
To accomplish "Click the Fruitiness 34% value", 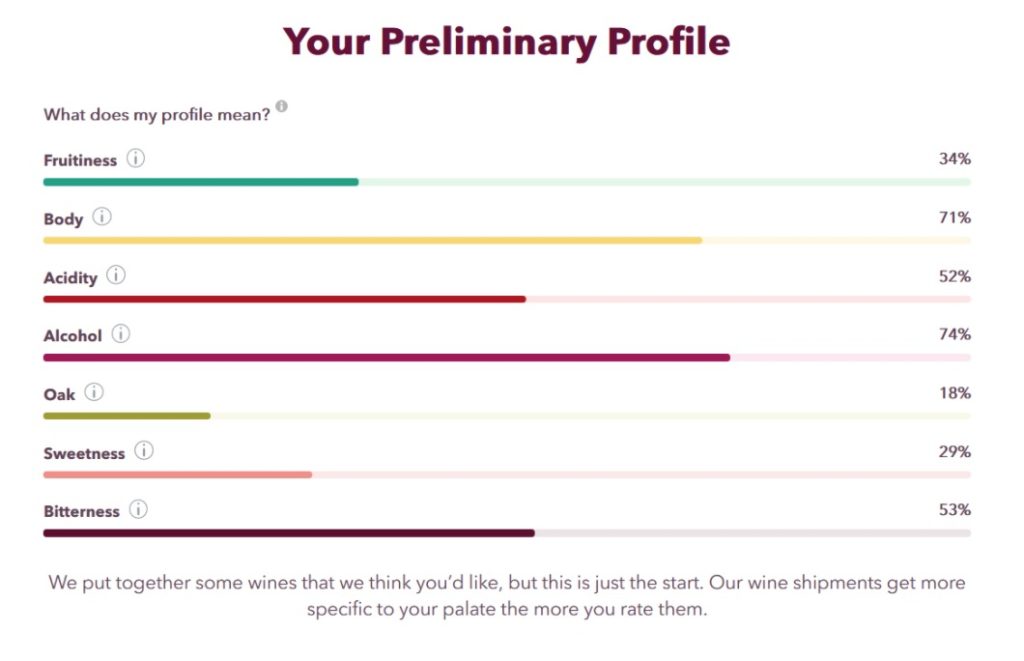I will 955,159.
